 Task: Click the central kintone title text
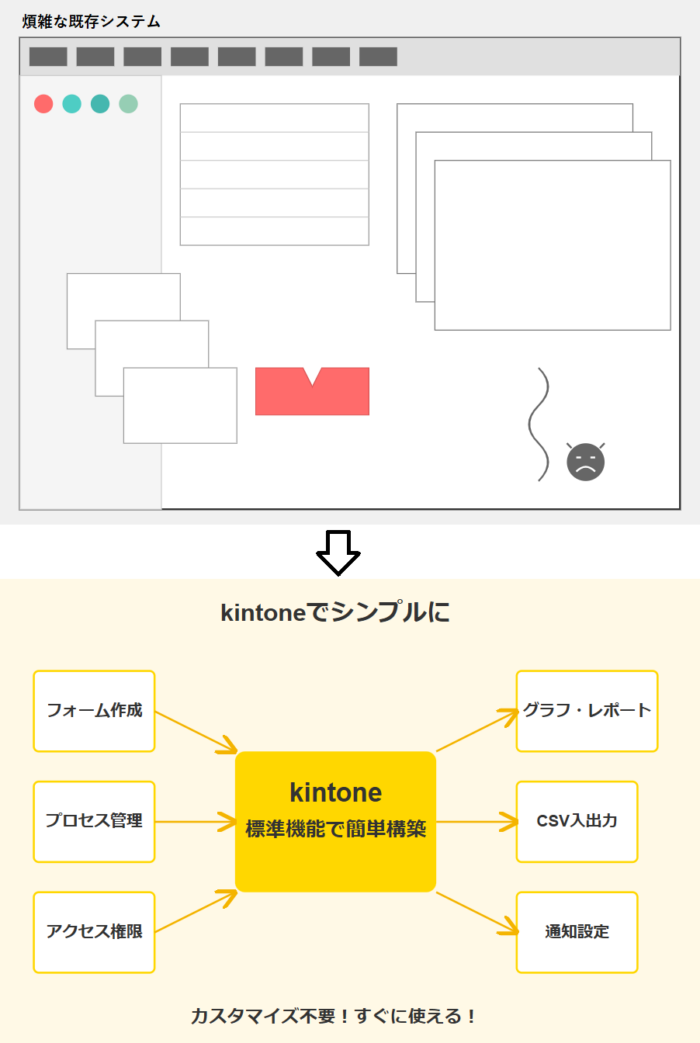click(x=336, y=793)
